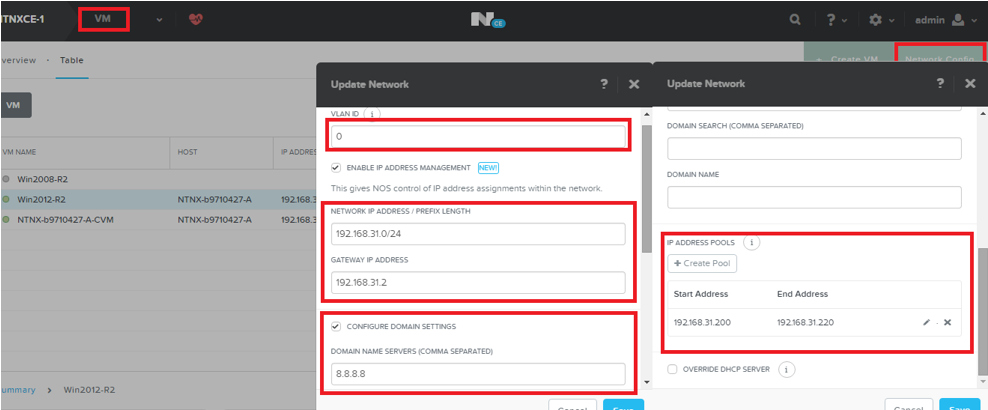Image resolution: width=988 pixels, height=410 pixels.
Task: Click the Override DHCP Server info icon
Action: 786,369
